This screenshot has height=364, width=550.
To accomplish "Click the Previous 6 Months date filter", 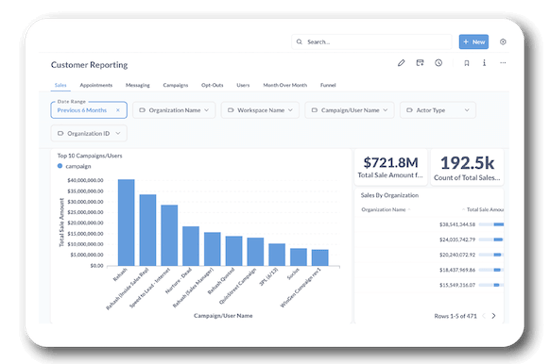I will point(89,110).
